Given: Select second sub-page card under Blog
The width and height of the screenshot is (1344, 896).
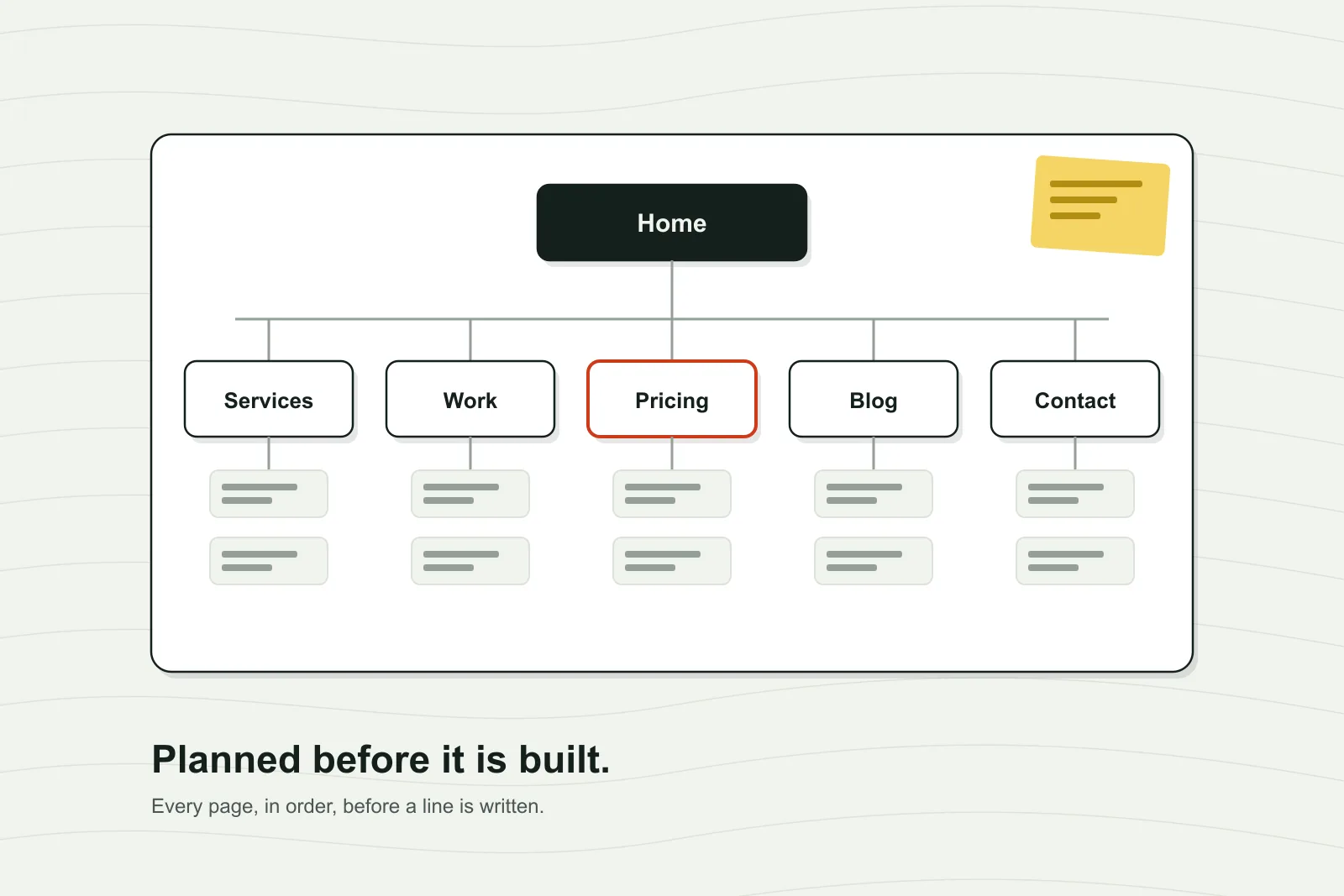Looking at the screenshot, I should [874, 561].
